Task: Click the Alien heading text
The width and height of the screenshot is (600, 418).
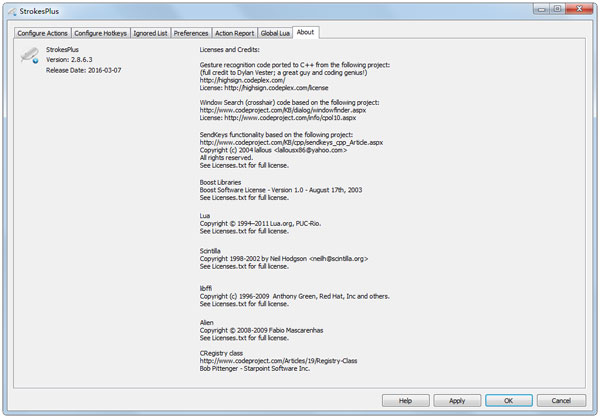Action: [207, 323]
